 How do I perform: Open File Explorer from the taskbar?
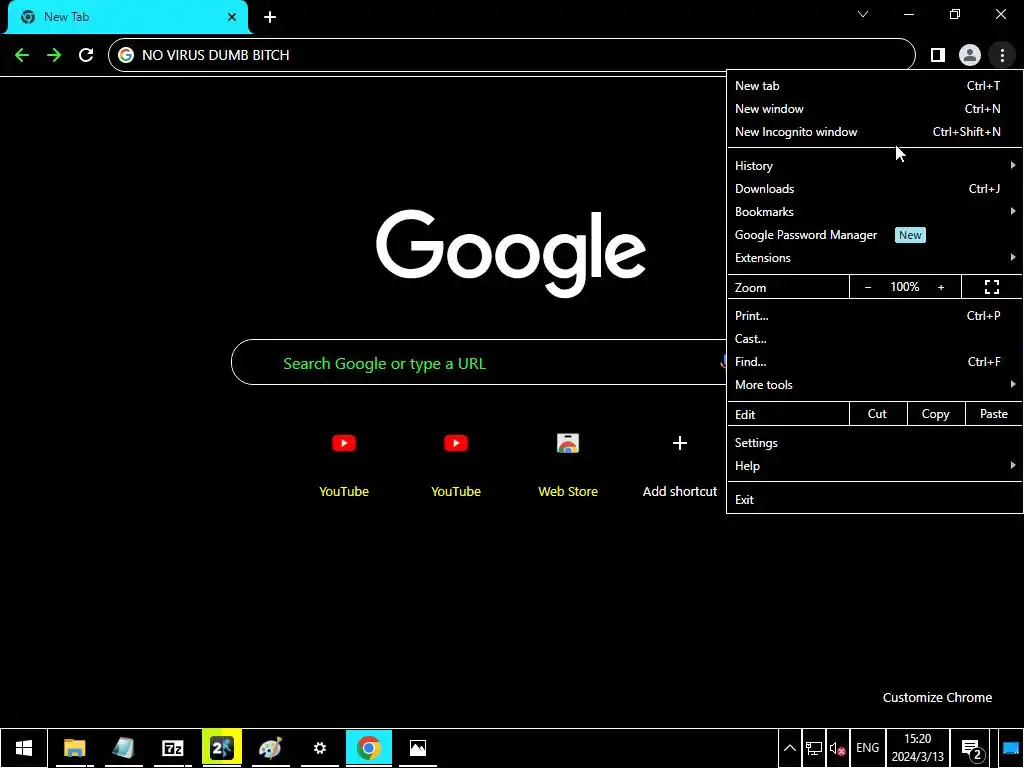pos(74,748)
